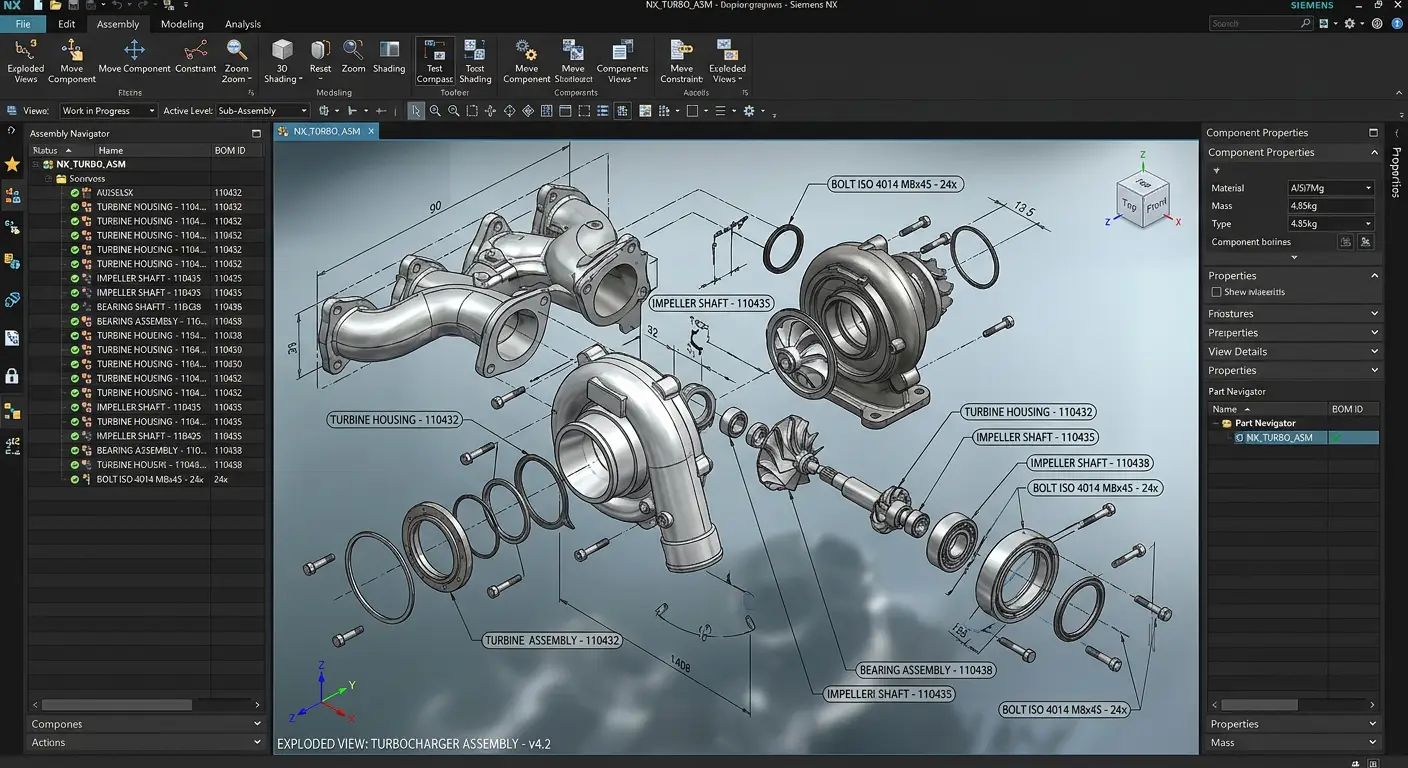
Task: Toggle the green status check on the AUISELSX row
Action: [x=75, y=192]
